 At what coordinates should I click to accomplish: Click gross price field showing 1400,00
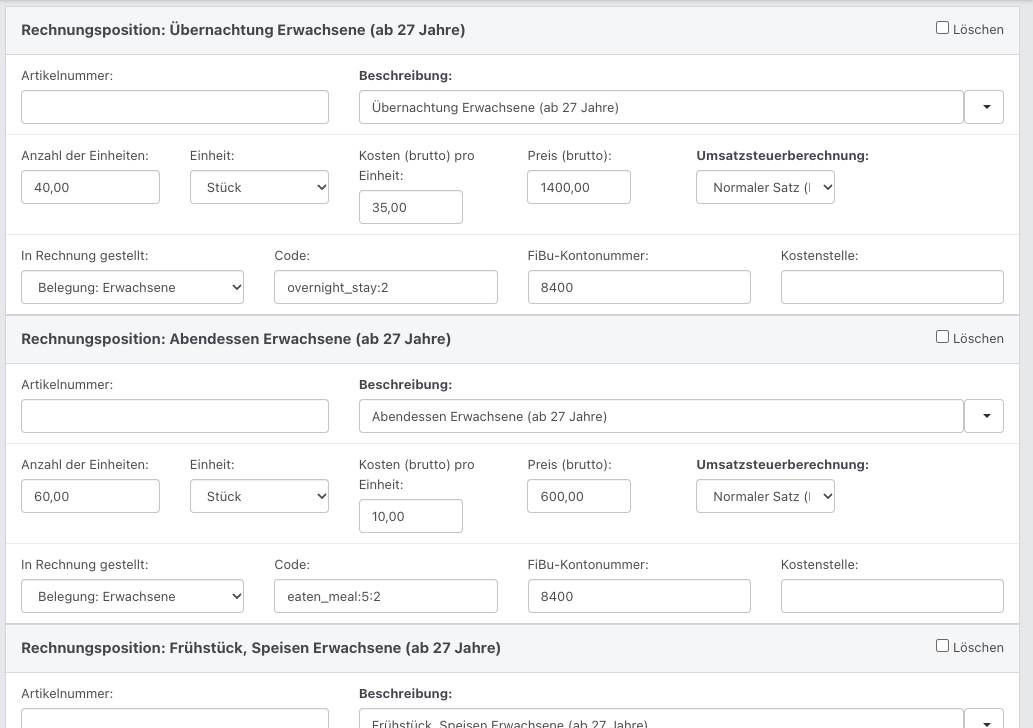coord(579,187)
